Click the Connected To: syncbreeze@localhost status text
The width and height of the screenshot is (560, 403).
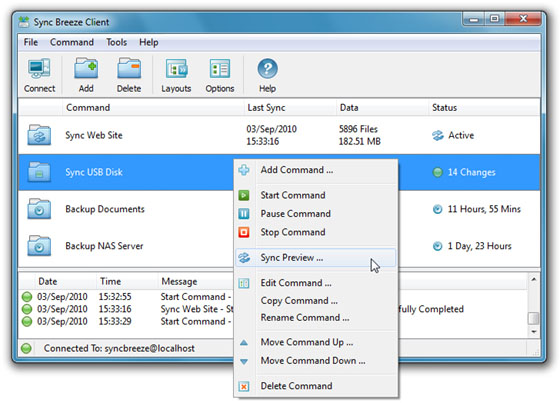pos(119,348)
